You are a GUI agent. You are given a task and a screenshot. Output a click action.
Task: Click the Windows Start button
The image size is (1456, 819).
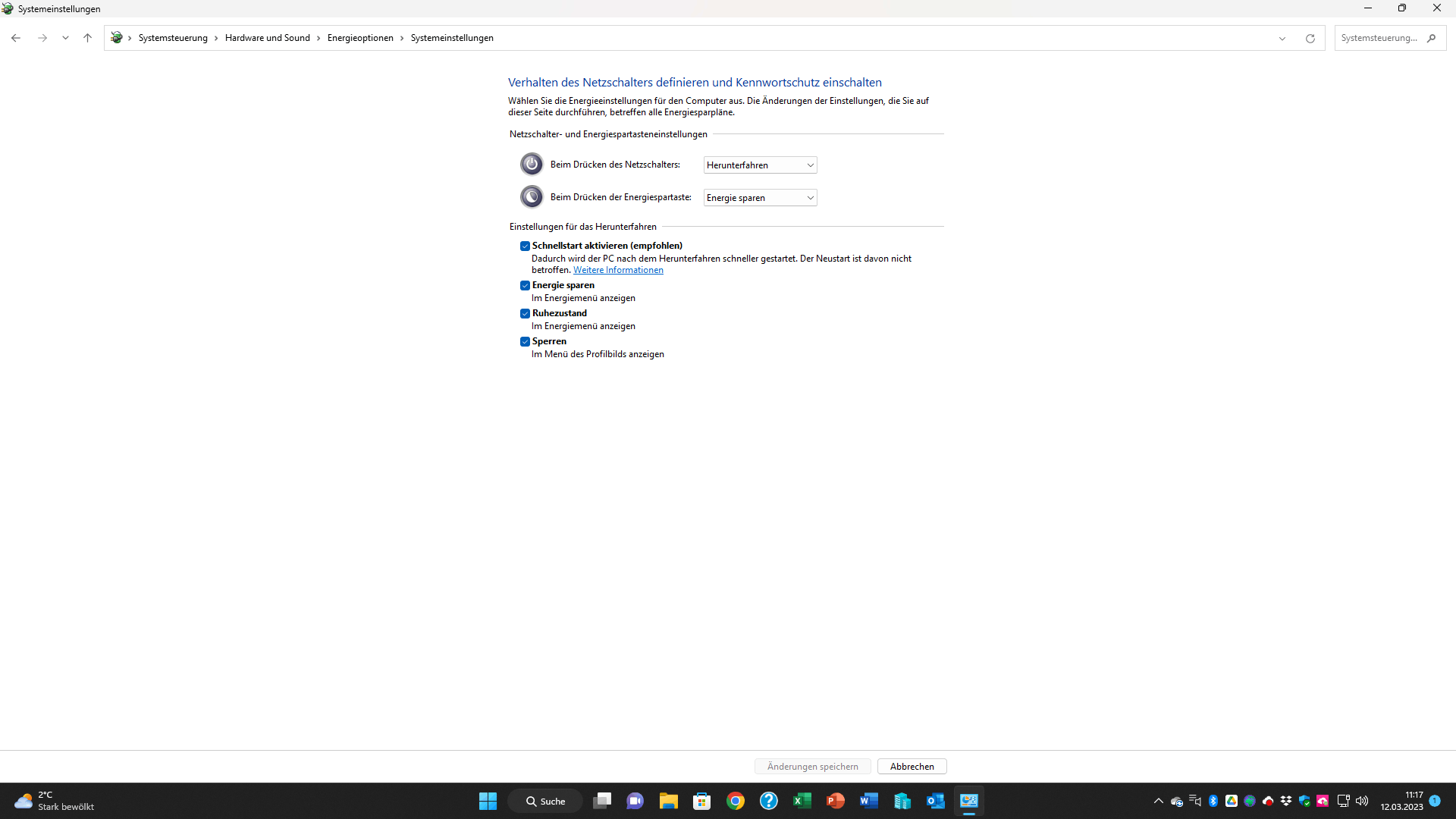tap(488, 801)
